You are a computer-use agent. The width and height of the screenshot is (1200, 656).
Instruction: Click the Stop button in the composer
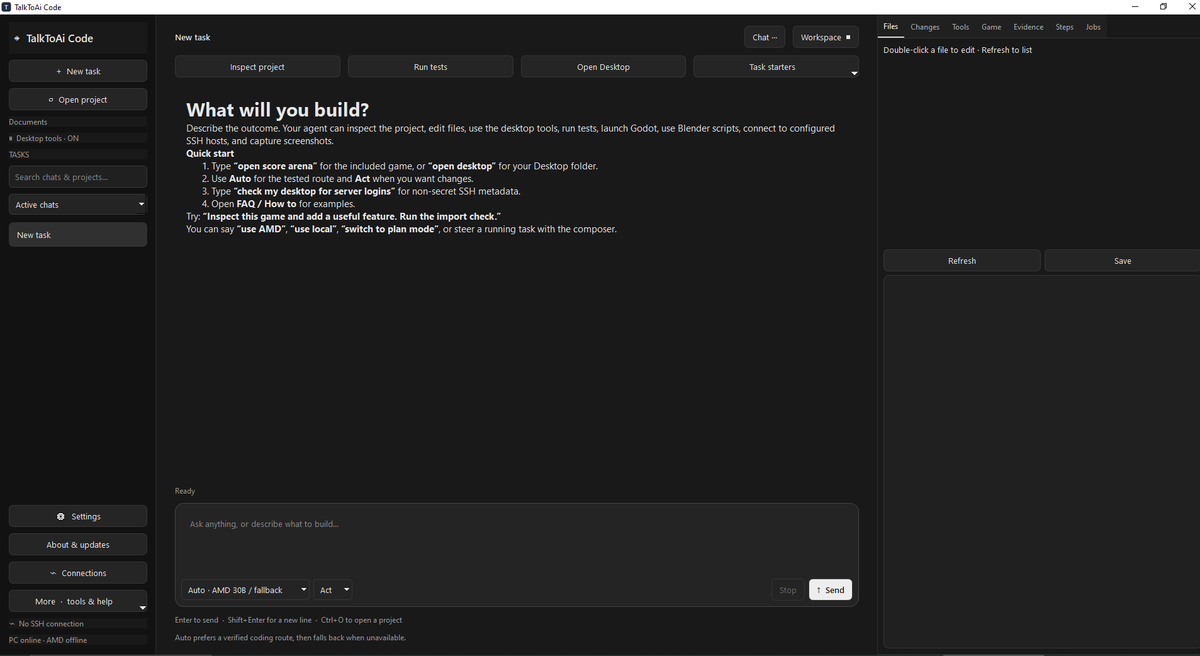coord(788,590)
